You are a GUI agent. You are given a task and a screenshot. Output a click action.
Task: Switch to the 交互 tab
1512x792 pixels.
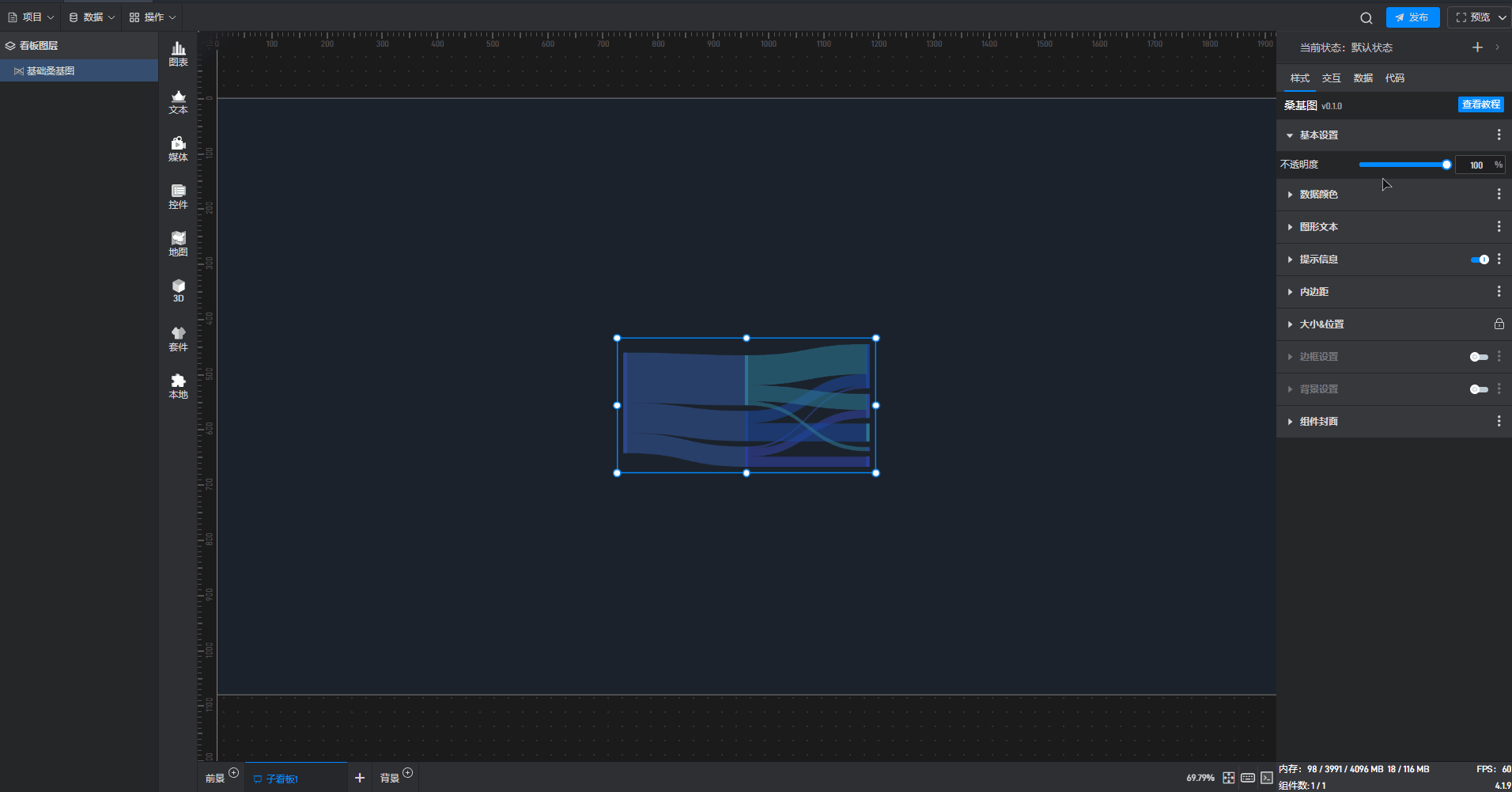pyautogui.click(x=1331, y=78)
